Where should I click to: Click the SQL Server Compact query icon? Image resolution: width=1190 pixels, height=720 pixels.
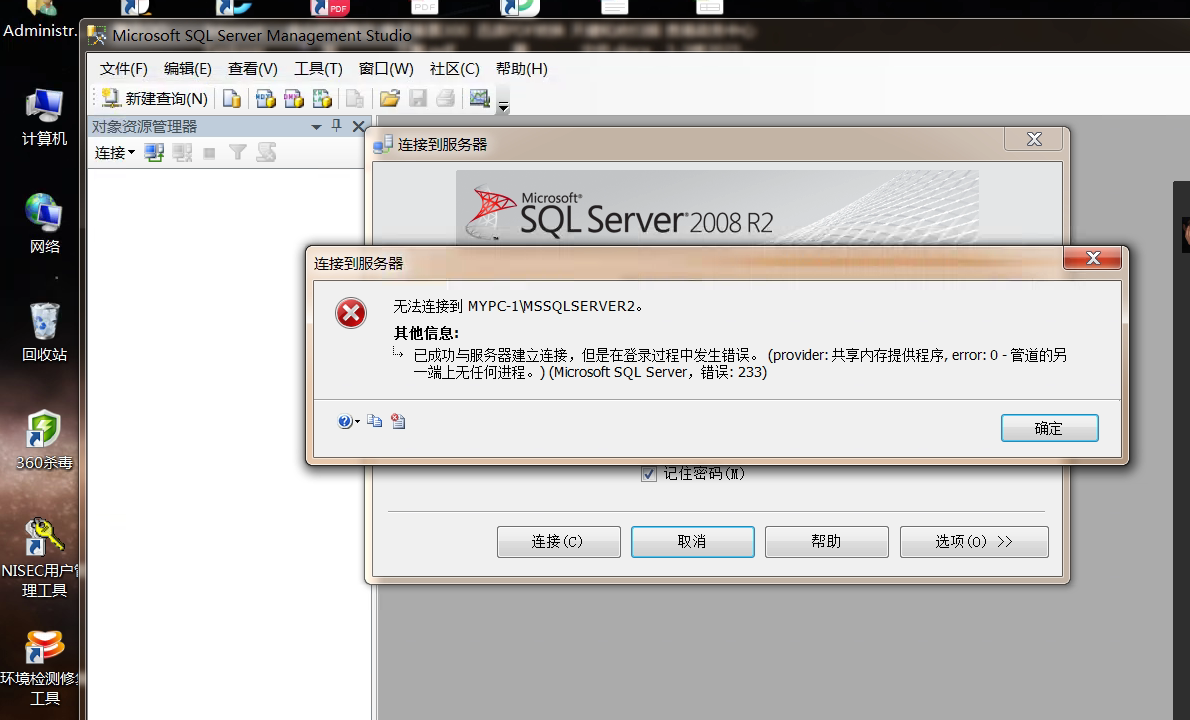point(354,99)
